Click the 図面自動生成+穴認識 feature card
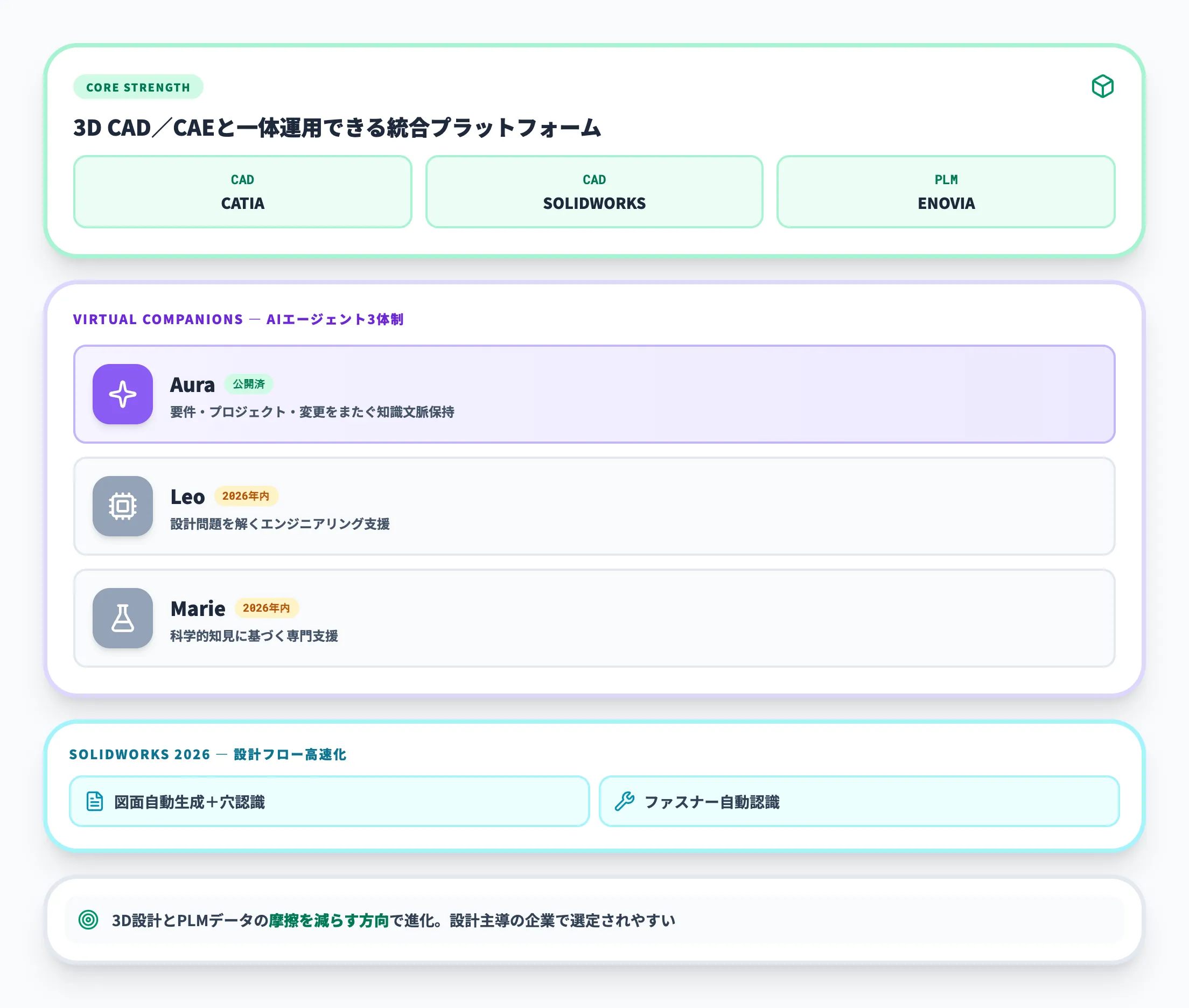The width and height of the screenshot is (1189, 1008). coord(329,801)
